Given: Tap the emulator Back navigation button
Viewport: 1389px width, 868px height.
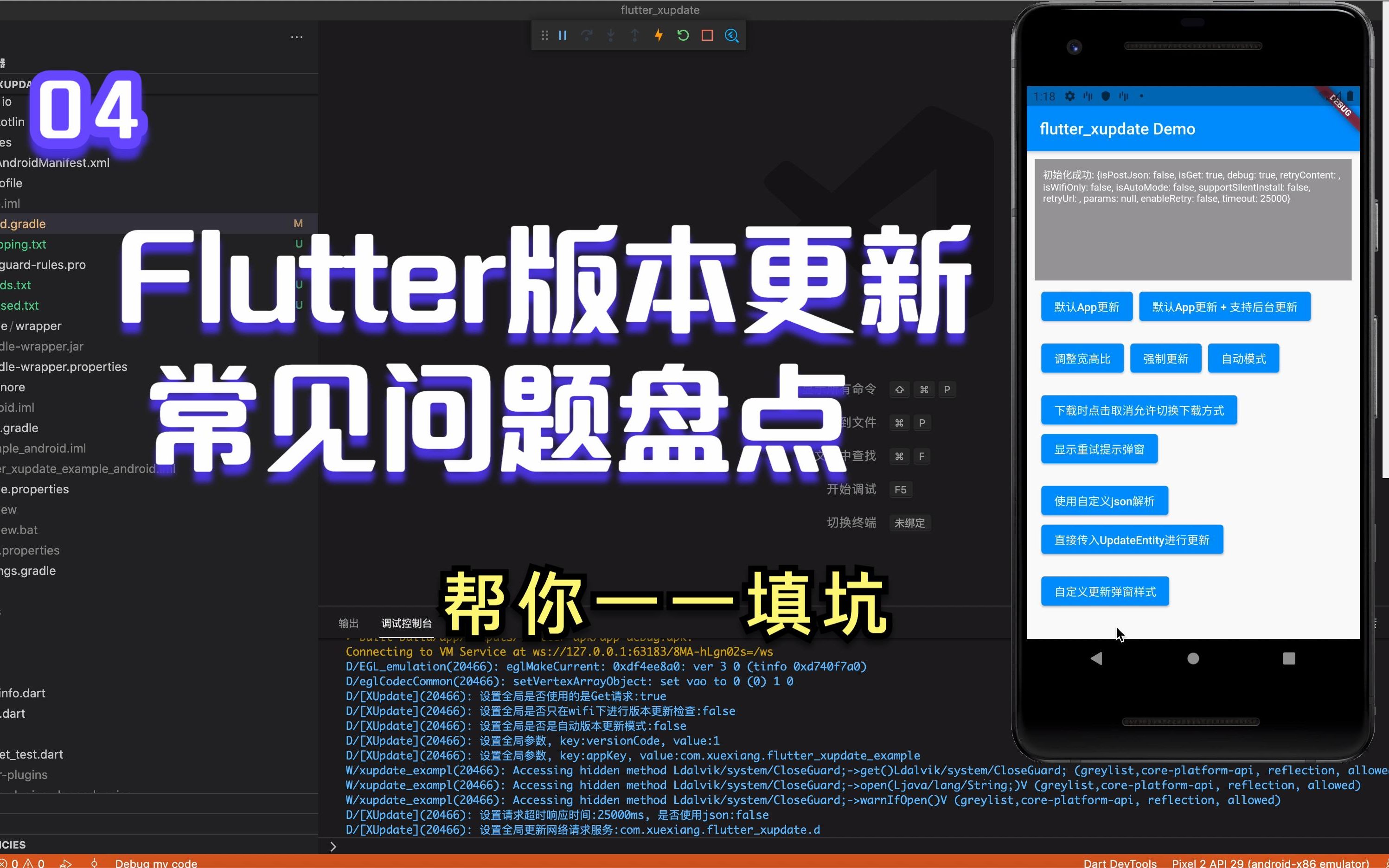Looking at the screenshot, I should click(x=1096, y=658).
